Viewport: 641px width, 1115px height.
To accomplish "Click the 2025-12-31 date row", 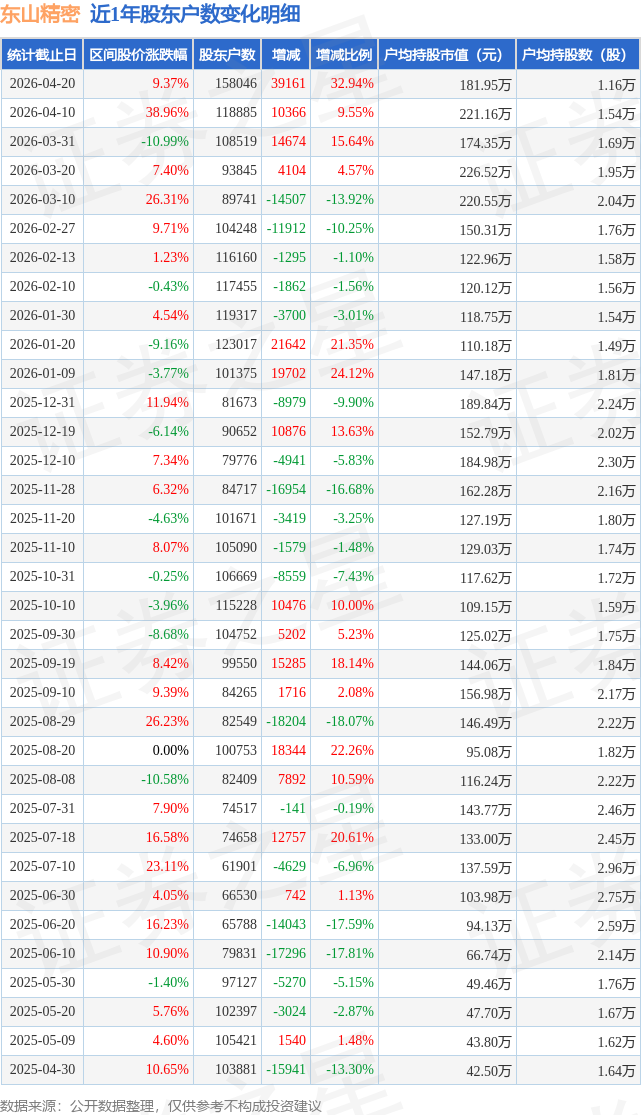I will point(41,403).
